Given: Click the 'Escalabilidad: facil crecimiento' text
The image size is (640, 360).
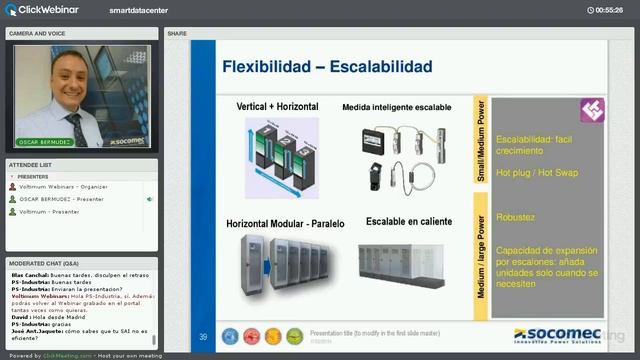Looking at the screenshot, I should coord(534,145).
